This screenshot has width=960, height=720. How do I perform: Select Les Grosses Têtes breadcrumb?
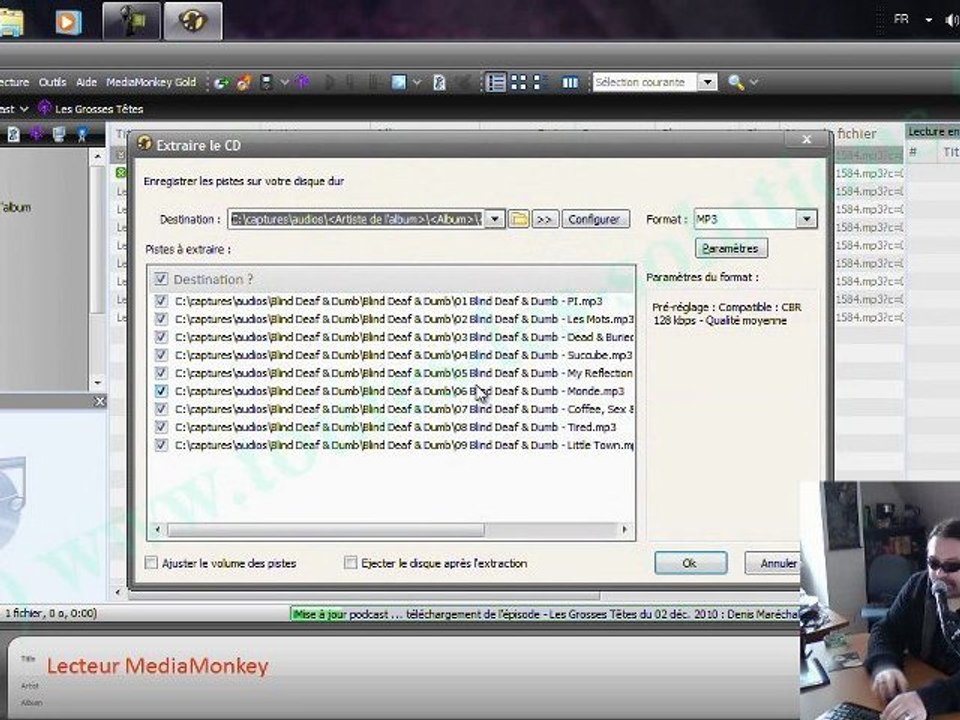[x=99, y=109]
